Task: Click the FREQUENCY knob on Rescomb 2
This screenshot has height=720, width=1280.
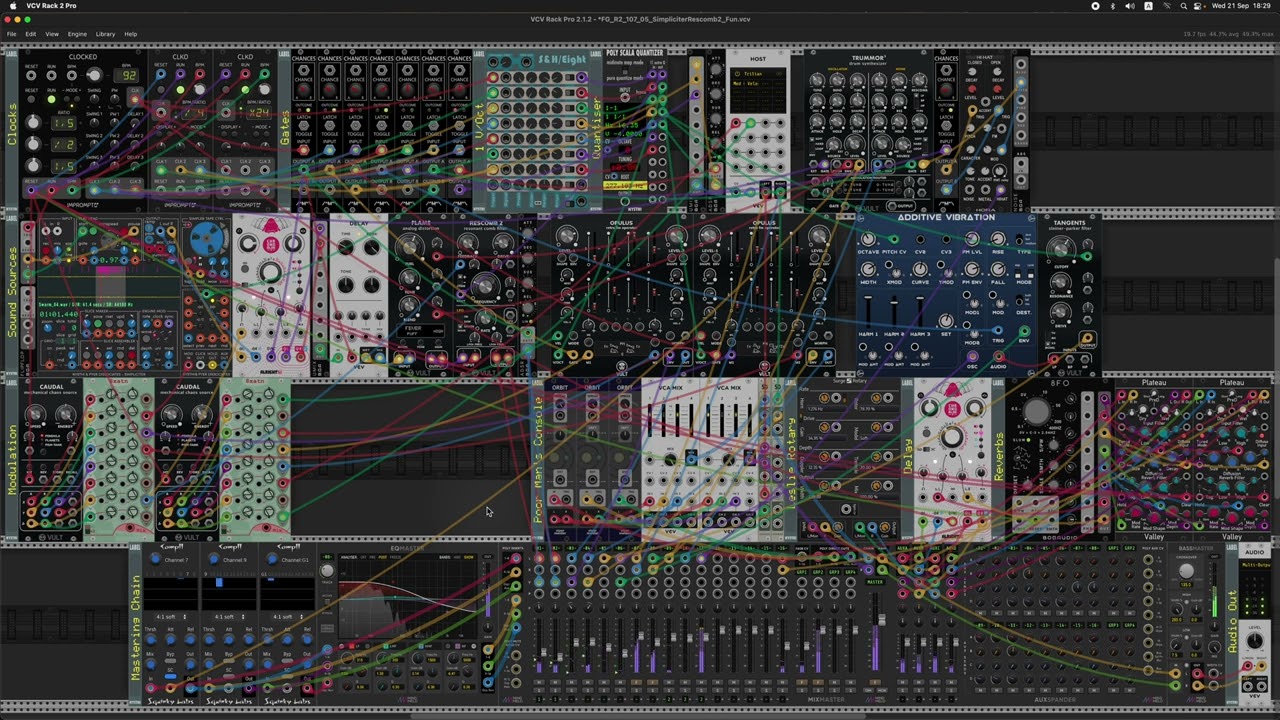Action: pyautogui.click(x=484, y=285)
